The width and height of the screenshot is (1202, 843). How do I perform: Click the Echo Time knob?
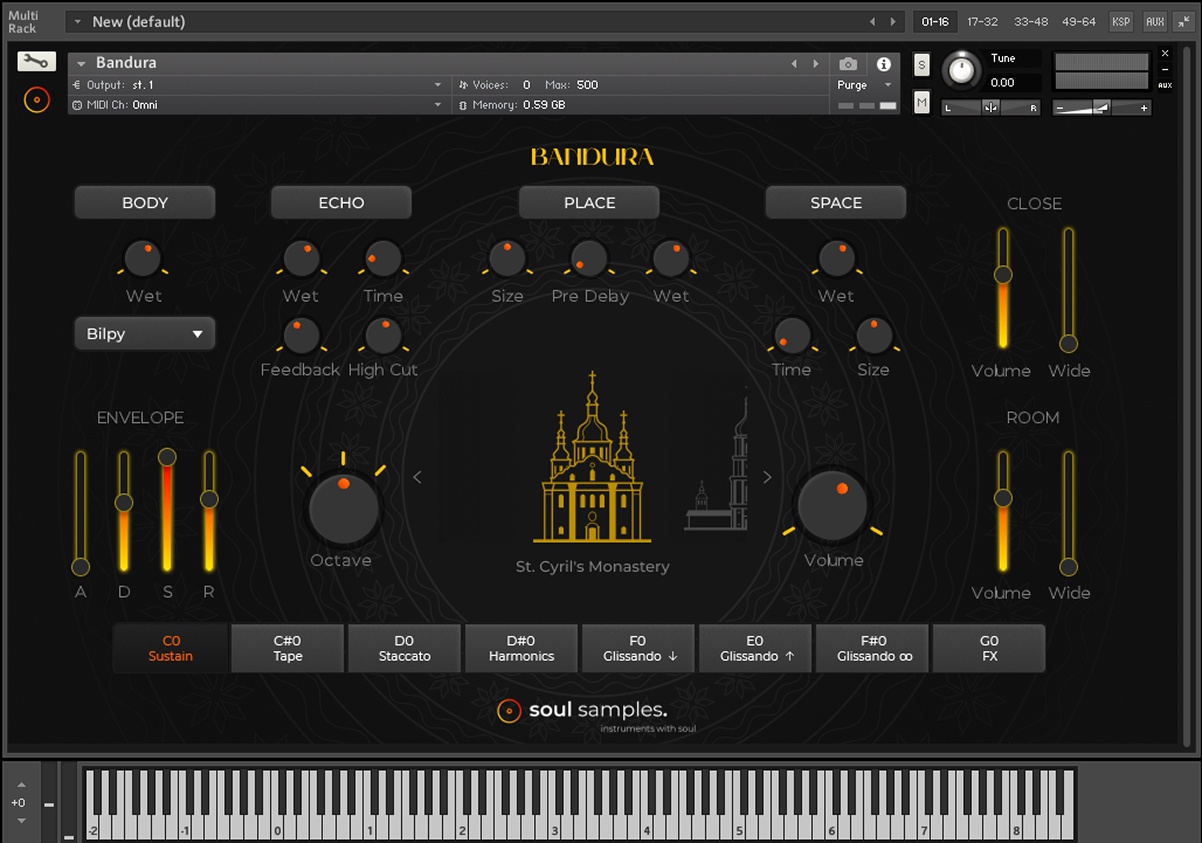[382, 259]
